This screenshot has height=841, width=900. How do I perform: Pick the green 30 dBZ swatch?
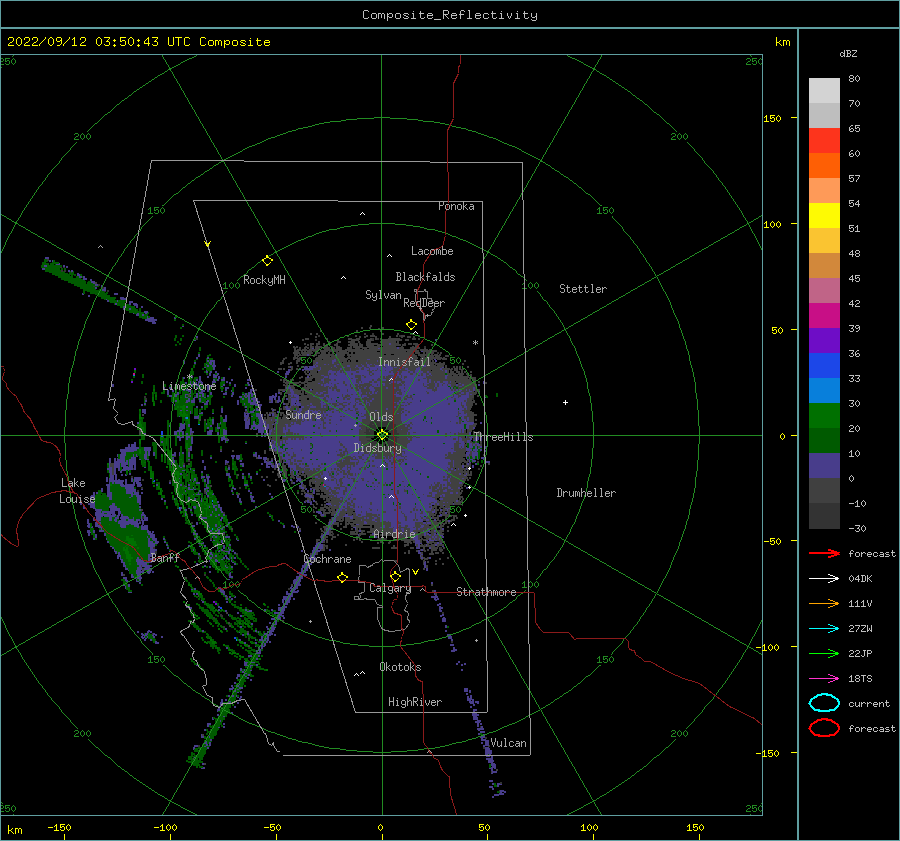824,416
